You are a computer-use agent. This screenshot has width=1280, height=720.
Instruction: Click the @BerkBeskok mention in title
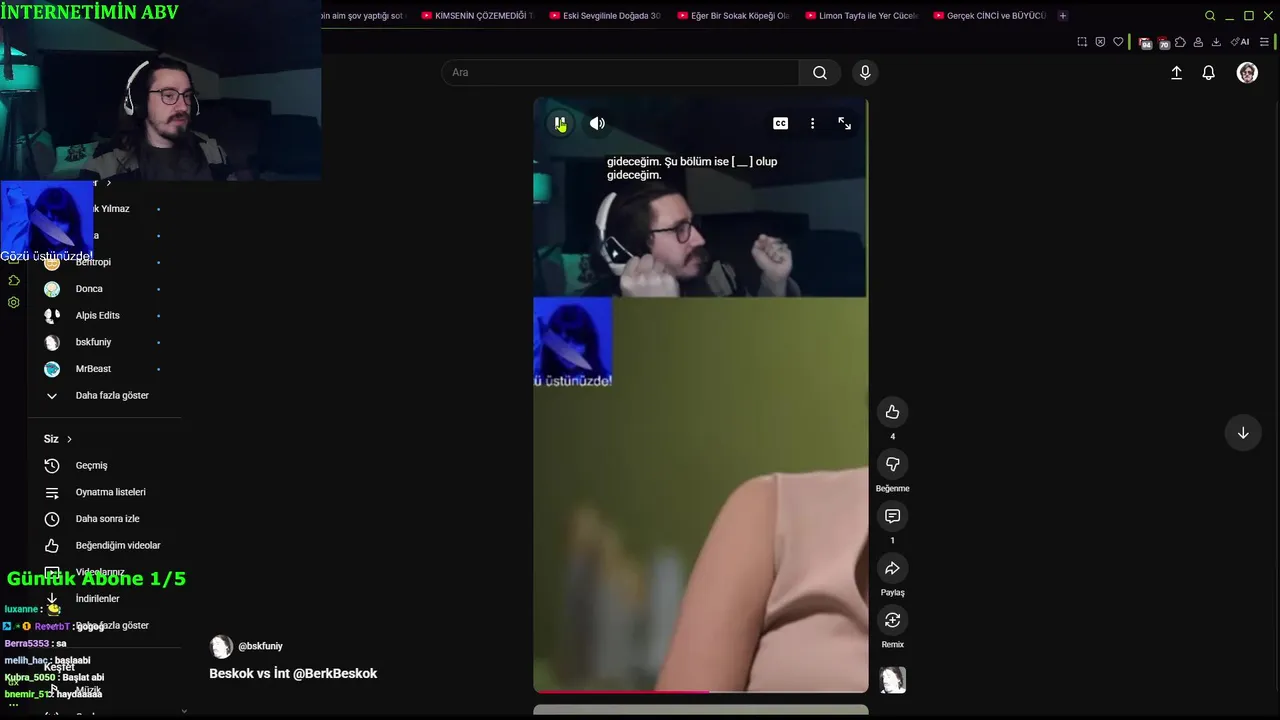(335, 673)
